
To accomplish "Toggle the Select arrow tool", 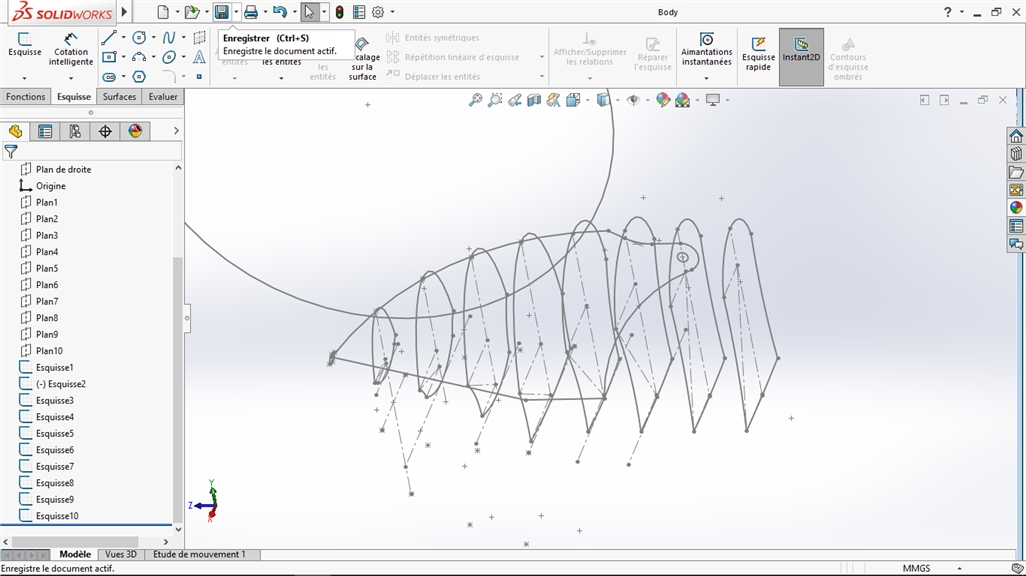I will [309, 12].
